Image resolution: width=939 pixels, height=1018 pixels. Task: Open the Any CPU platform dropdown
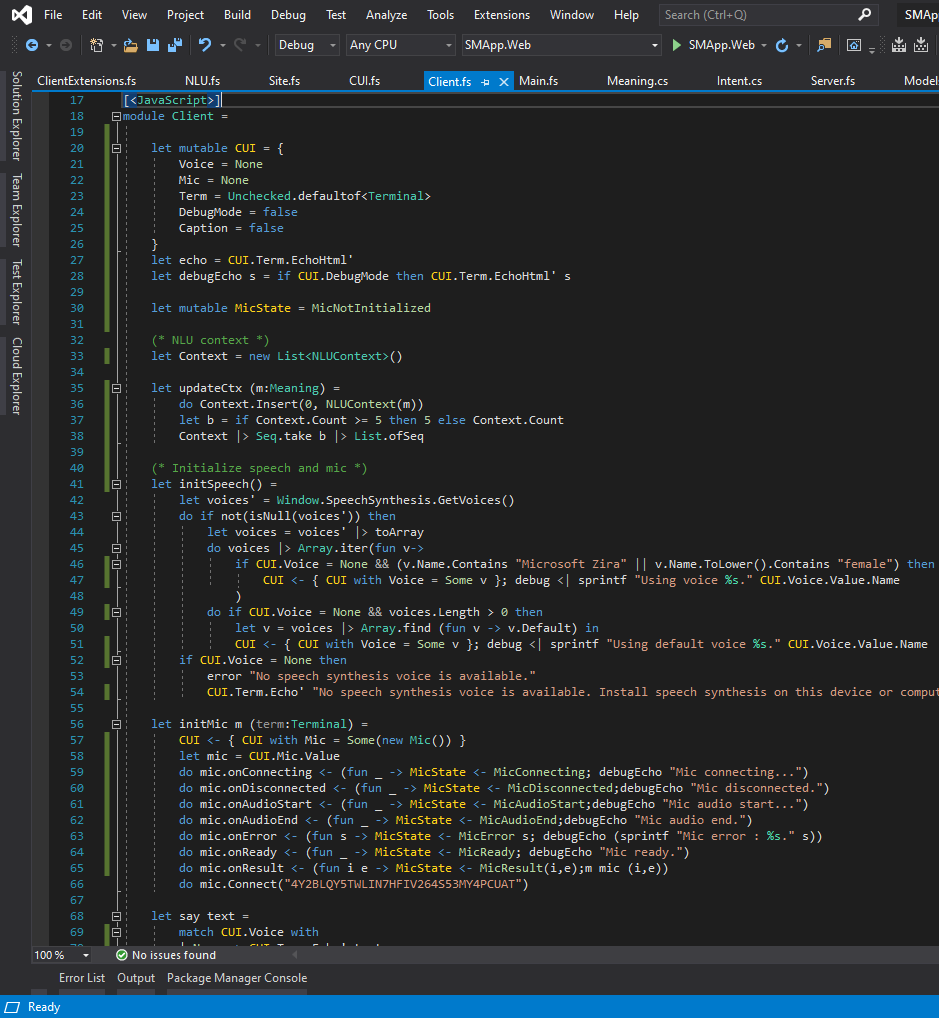click(400, 45)
